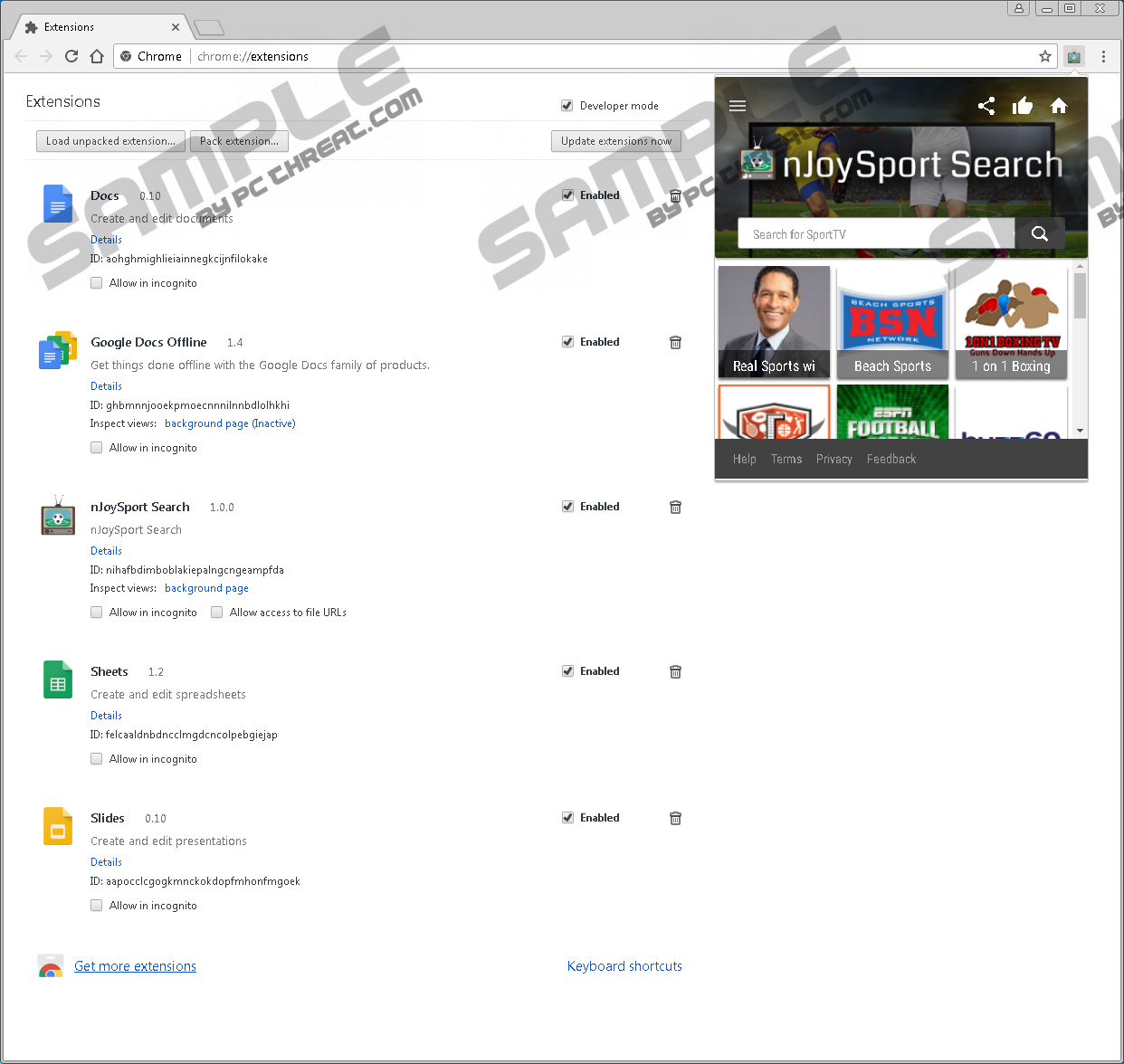Inspect nJoySport Search background page
Screen dimensions: 1124x1064
pos(206,588)
